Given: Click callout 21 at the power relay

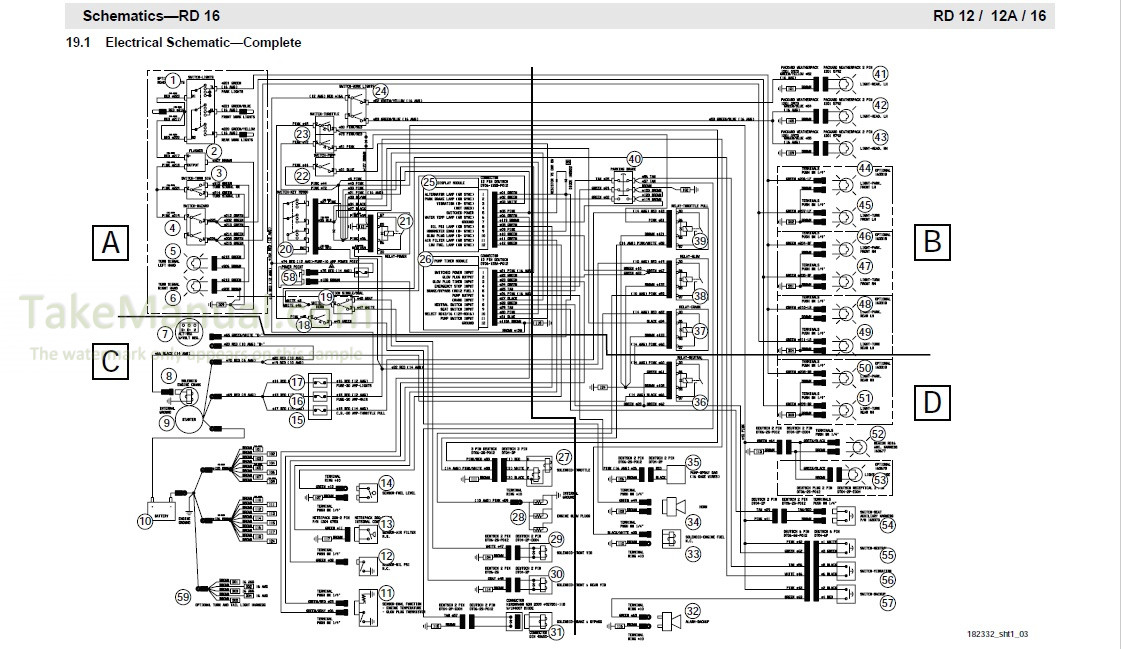Looking at the screenshot, I should click(404, 222).
